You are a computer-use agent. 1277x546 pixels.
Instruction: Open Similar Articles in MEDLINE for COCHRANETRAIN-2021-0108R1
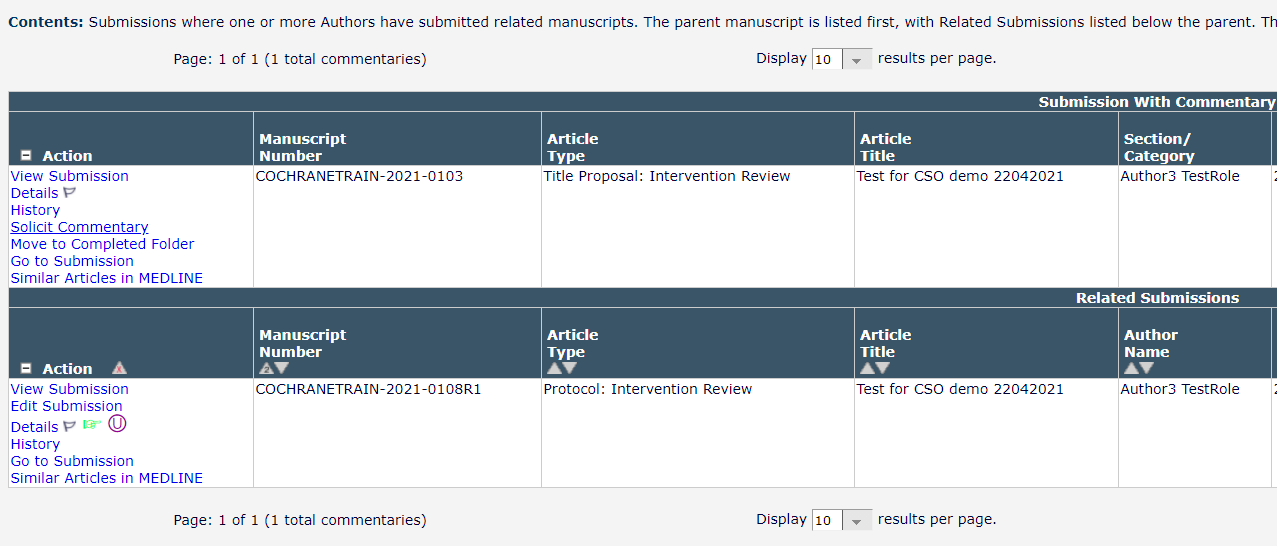(x=106, y=478)
